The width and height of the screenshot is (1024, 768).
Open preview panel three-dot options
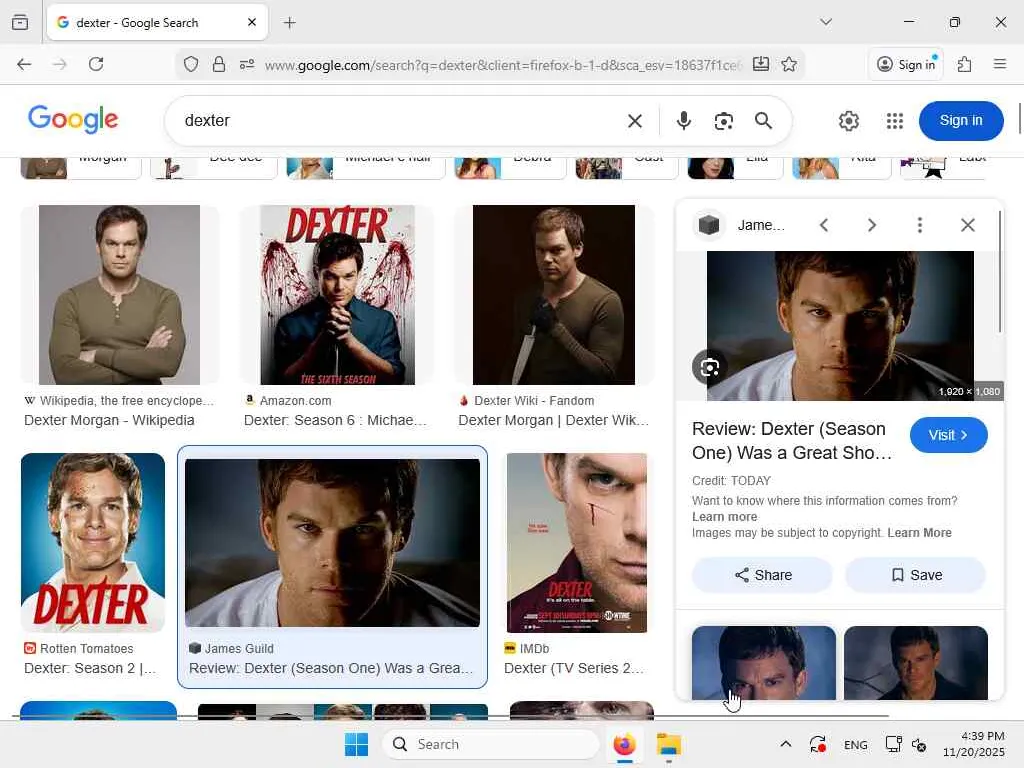point(920,225)
